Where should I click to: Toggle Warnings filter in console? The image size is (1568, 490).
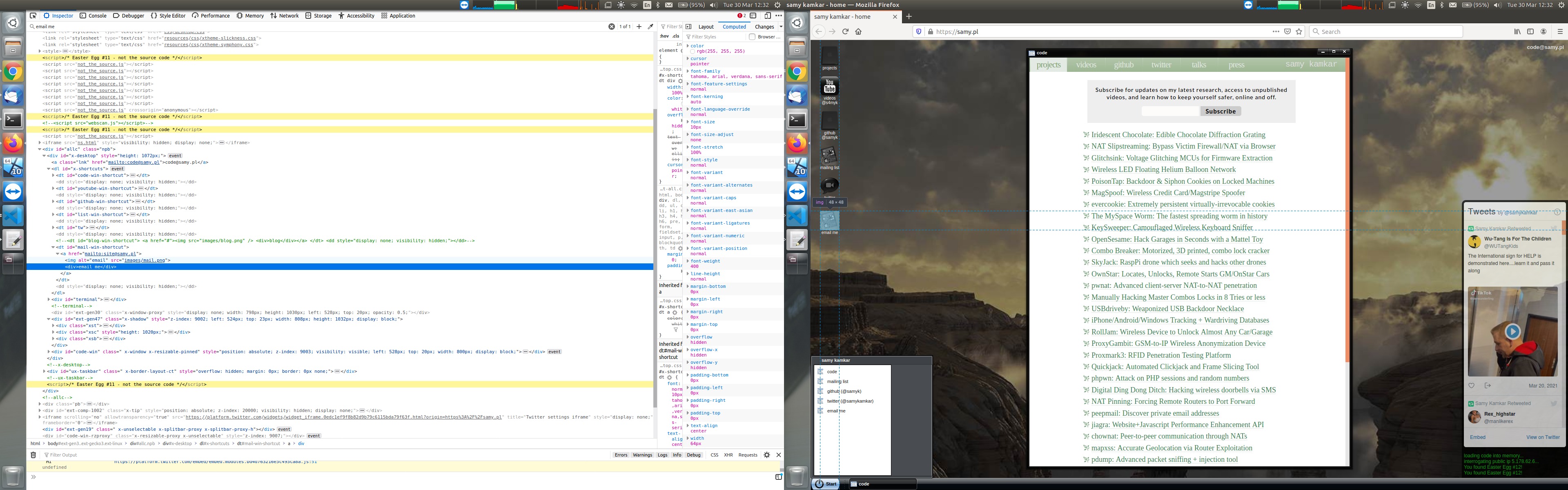642,455
